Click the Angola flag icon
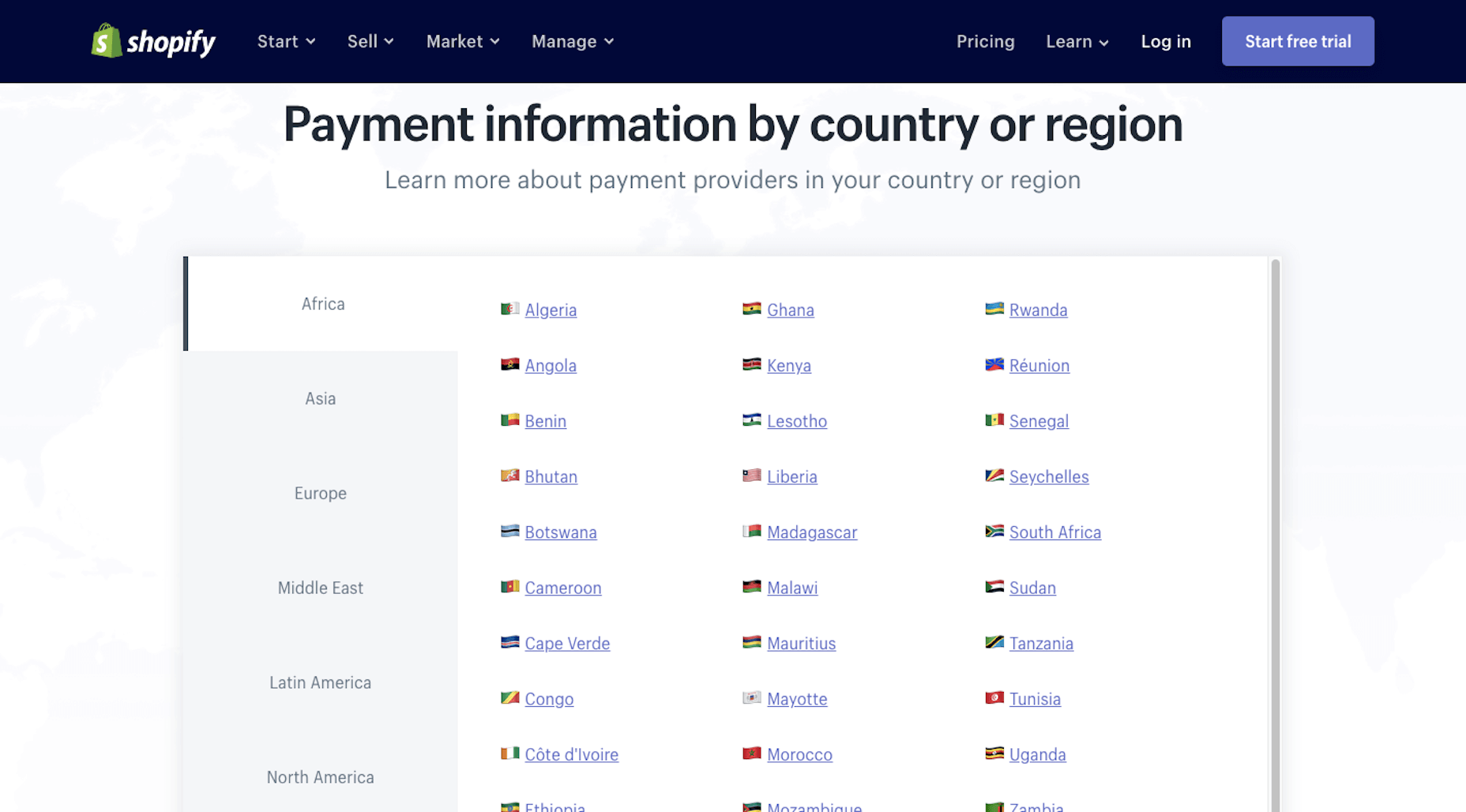This screenshot has width=1466, height=812. [509, 364]
